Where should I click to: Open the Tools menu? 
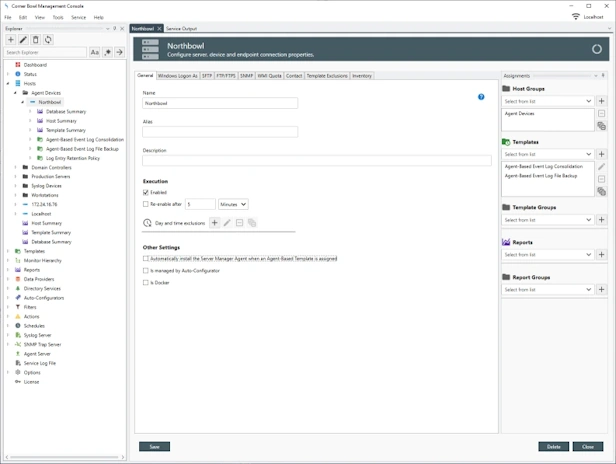click(x=58, y=17)
